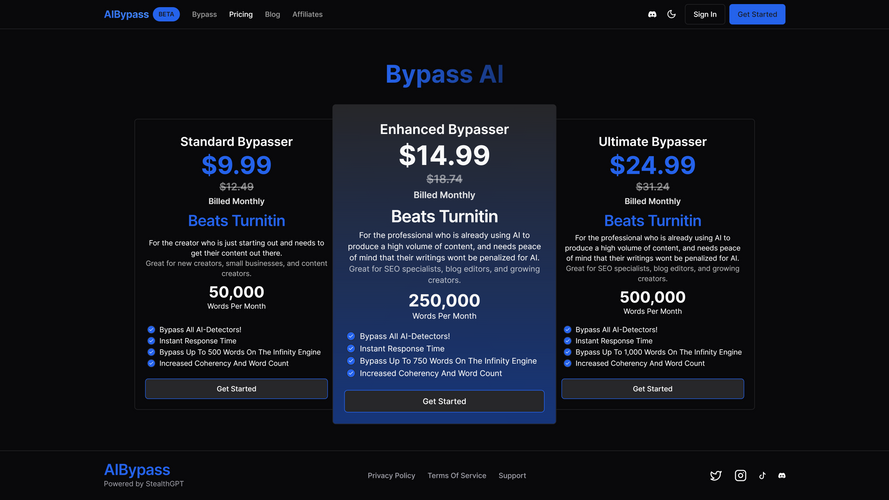889x500 pixels.
Task: Click the check icon beside Bypass Up To 750 Words
Action: tap(351, 361)
